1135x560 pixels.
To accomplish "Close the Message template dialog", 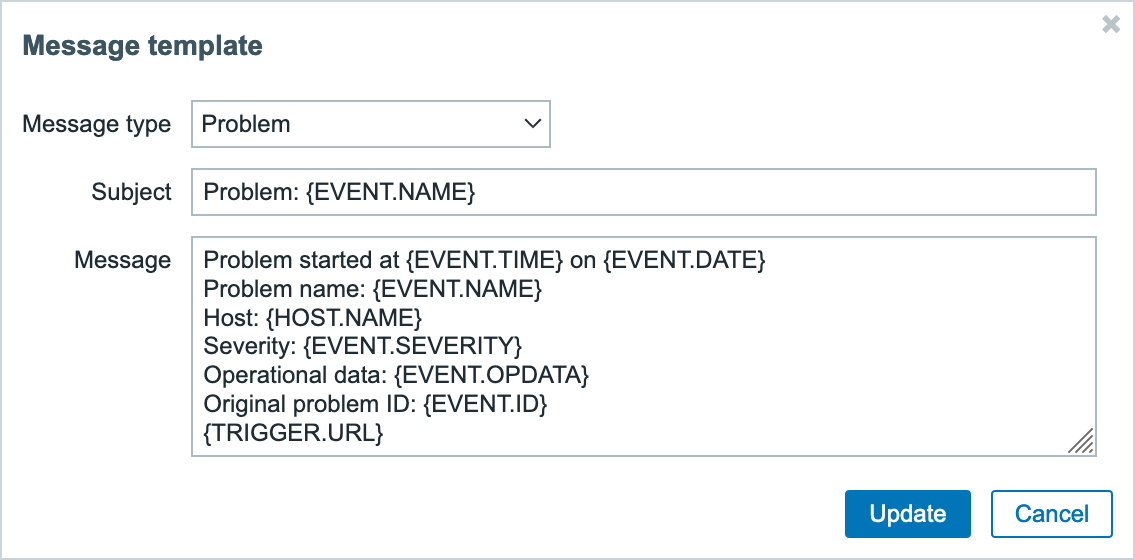I will pos(1110,25).
